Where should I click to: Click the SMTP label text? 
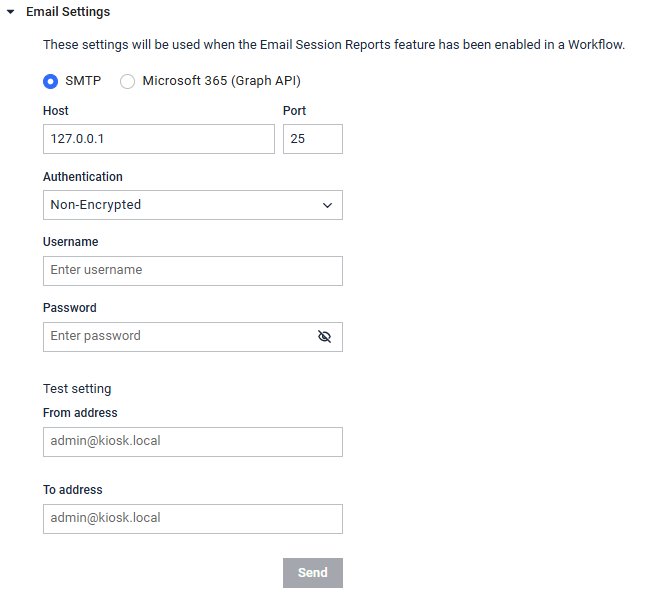(83, 81)
